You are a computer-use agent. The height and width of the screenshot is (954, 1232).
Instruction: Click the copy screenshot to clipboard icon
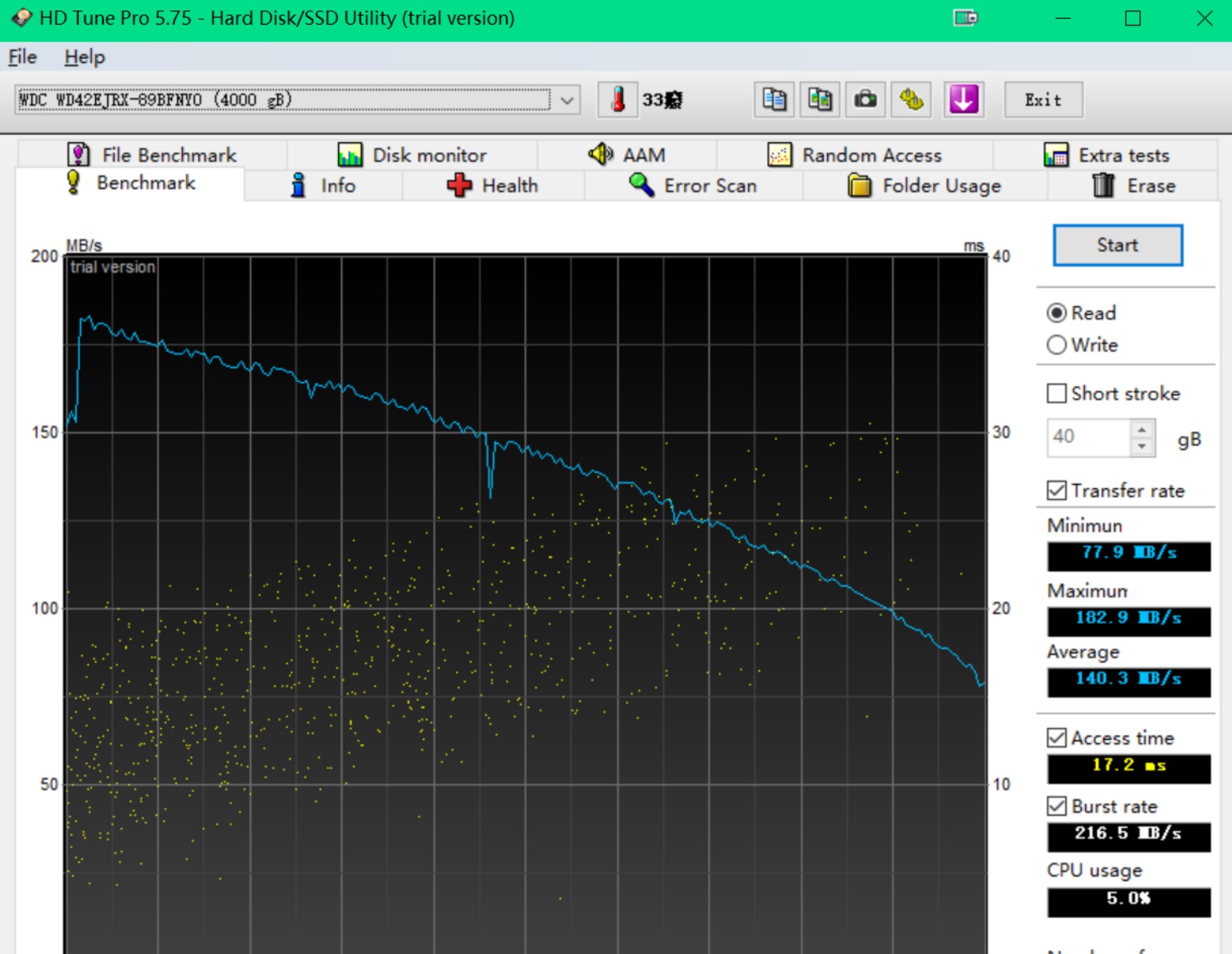(x=820, y=100)
